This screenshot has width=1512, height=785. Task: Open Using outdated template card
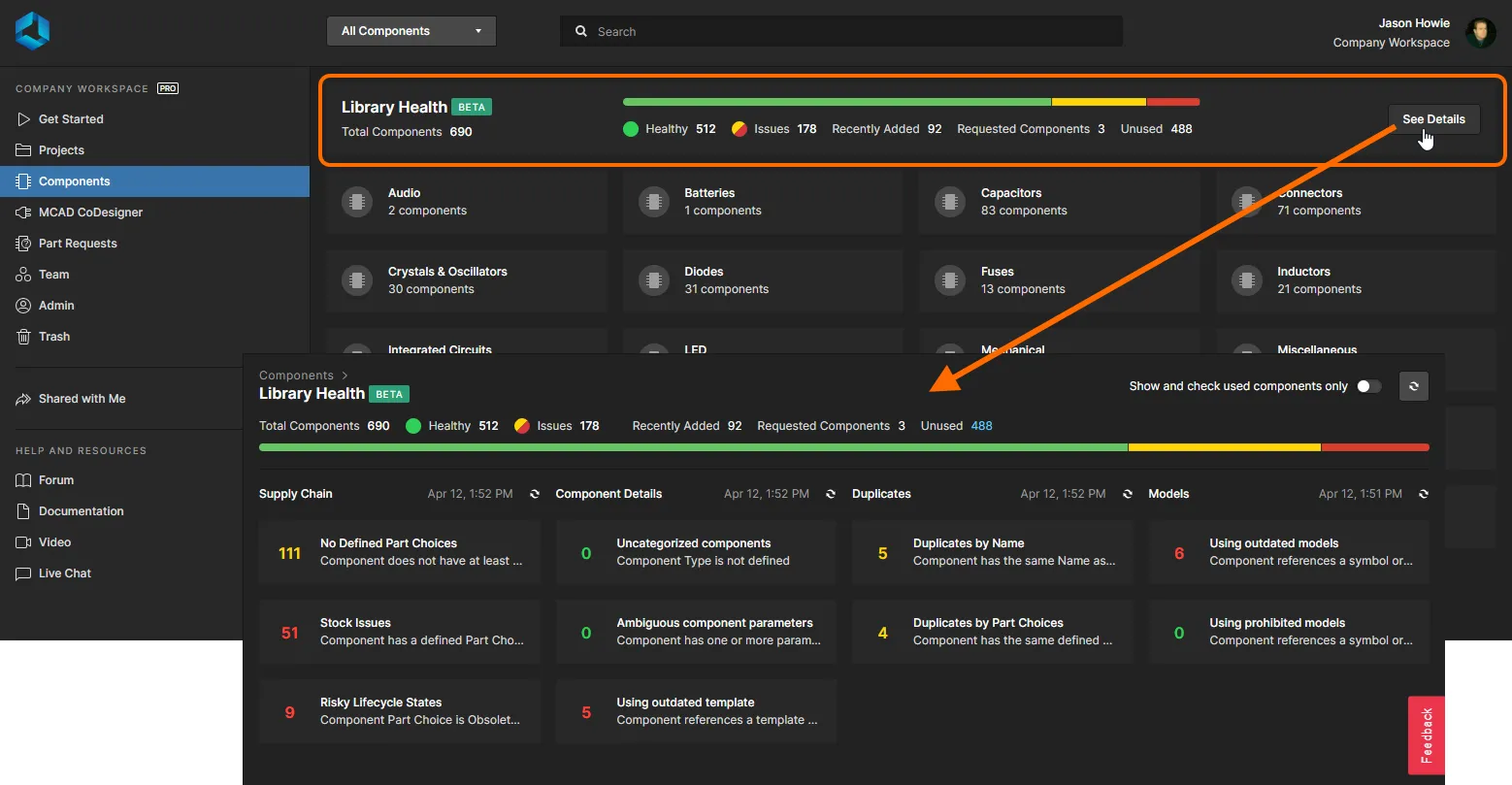tap(696, 712)
